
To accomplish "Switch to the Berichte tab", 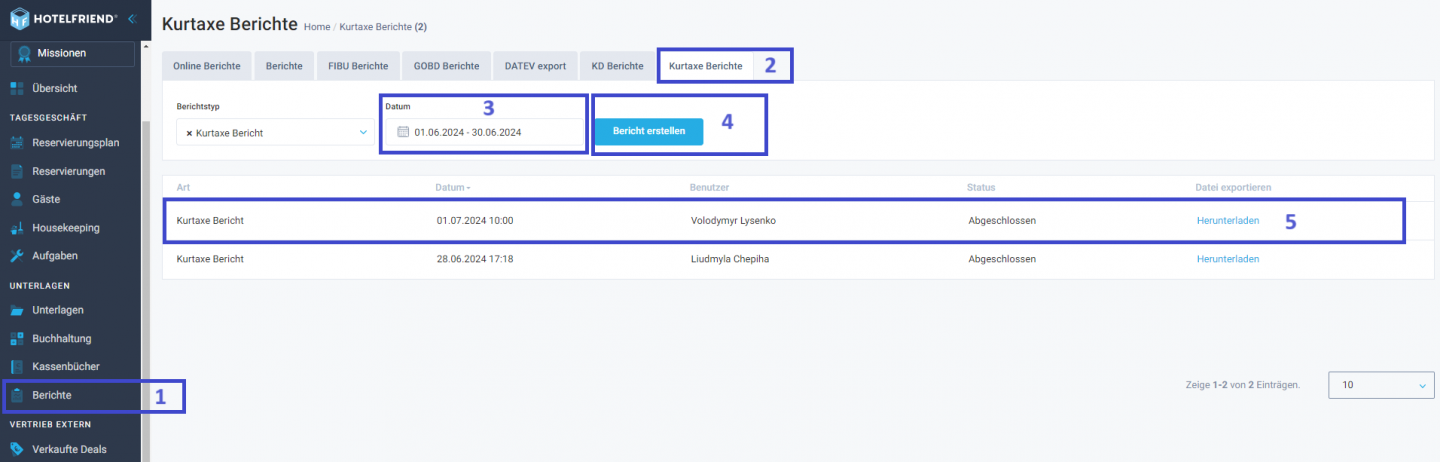I will point(284,66).
